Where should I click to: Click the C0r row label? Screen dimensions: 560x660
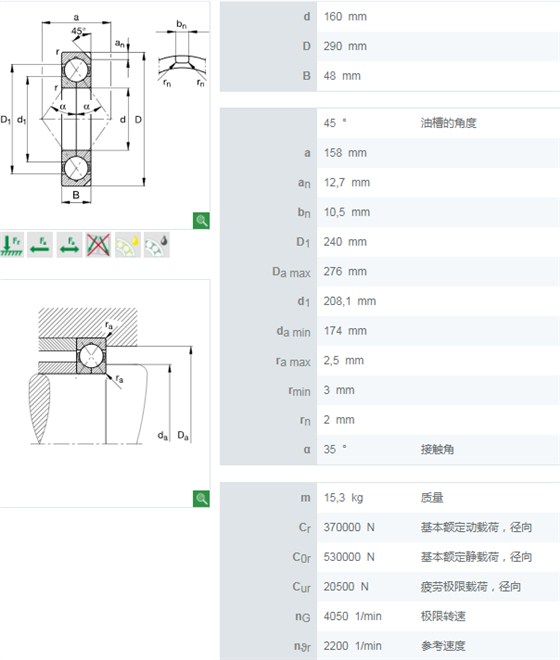(x=301, y=558)
